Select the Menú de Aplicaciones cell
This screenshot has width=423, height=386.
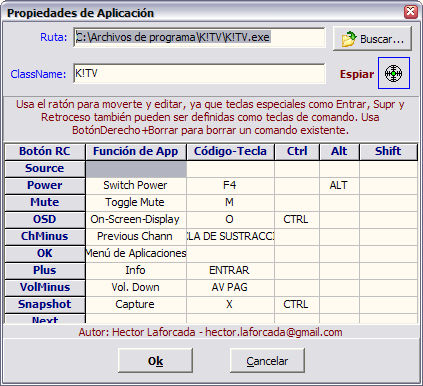coord(136,254)
